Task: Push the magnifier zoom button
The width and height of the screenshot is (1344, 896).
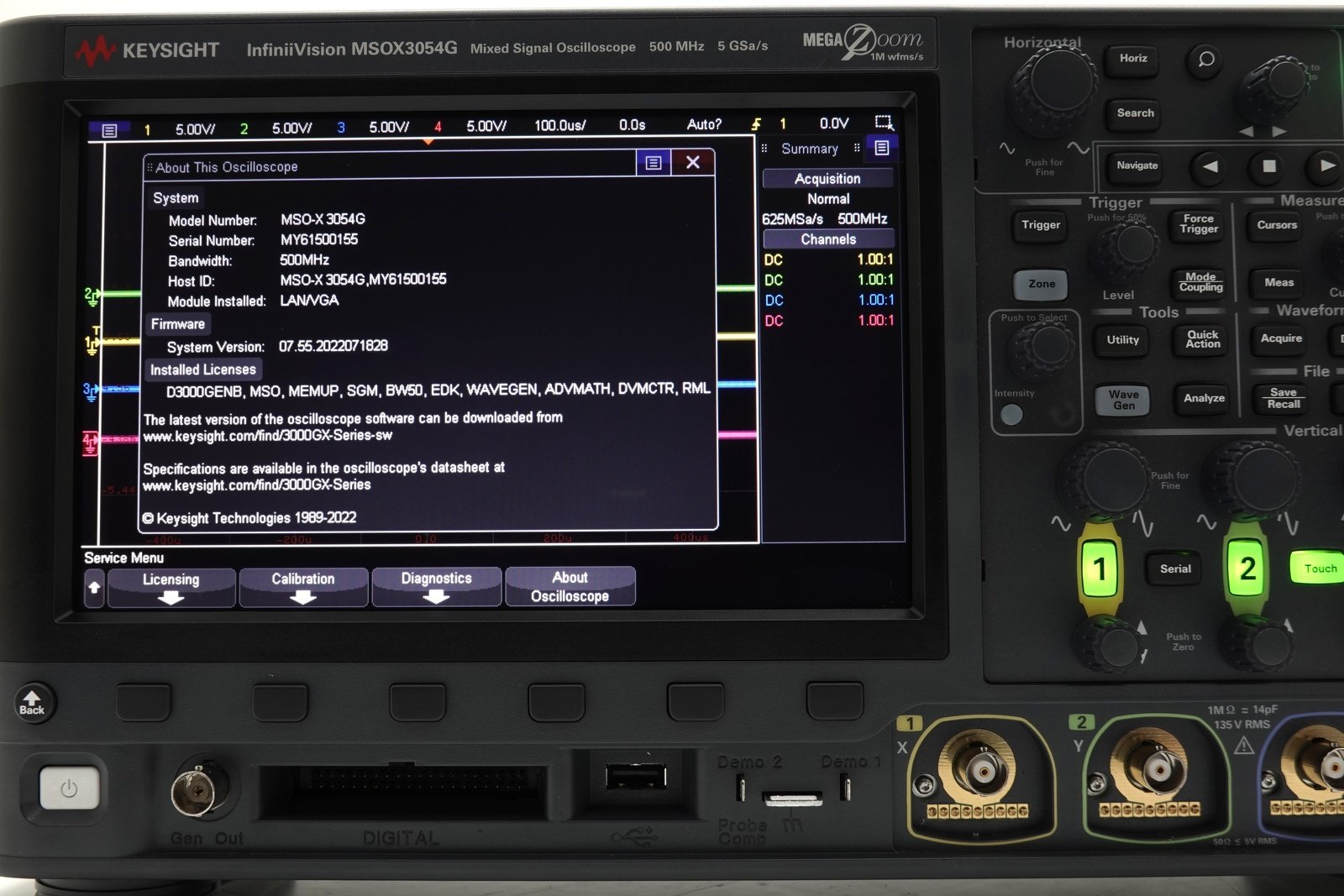Action: [x=1206, y=60]
